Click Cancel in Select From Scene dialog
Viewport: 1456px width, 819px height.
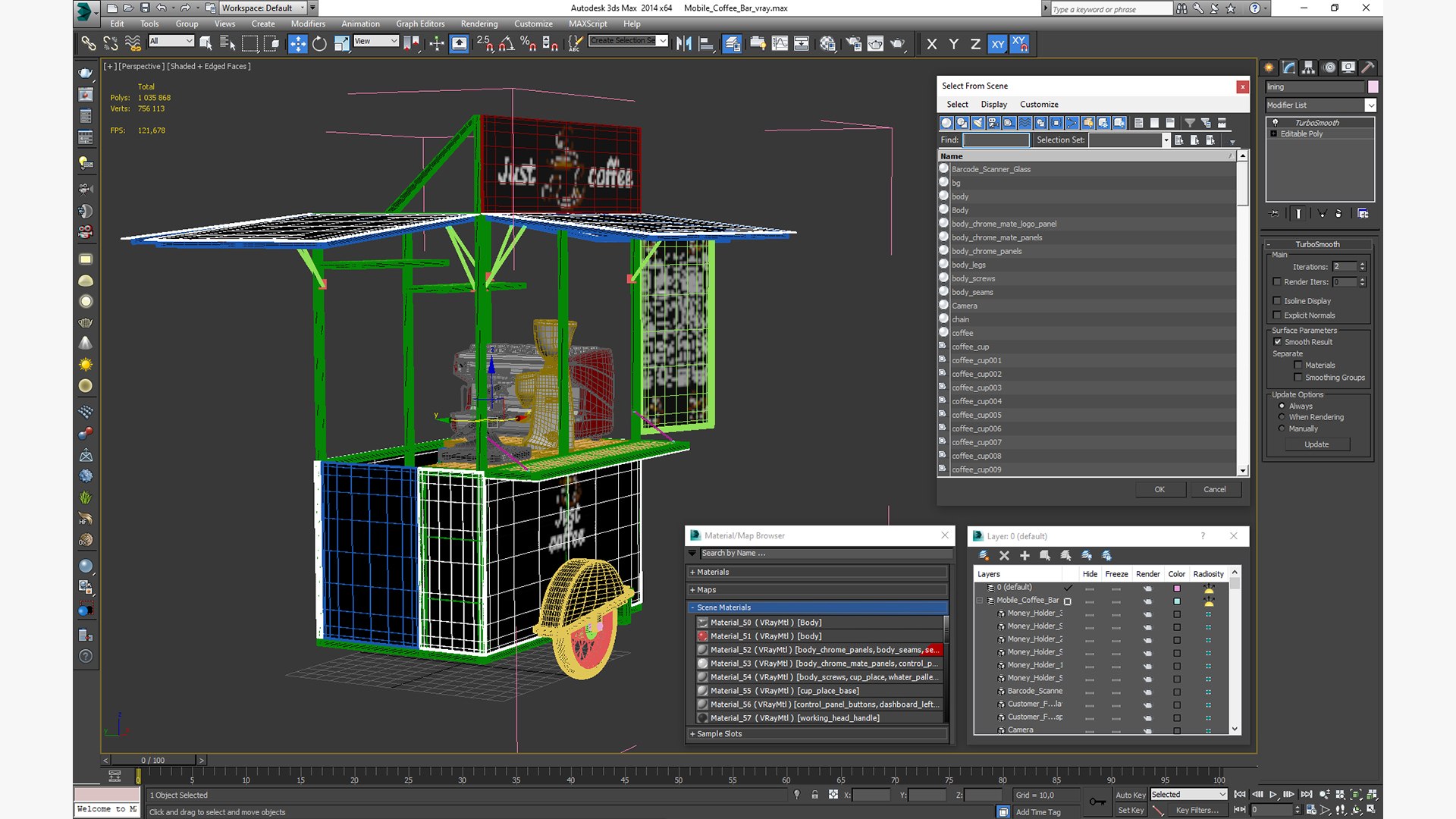[1215, 490]
